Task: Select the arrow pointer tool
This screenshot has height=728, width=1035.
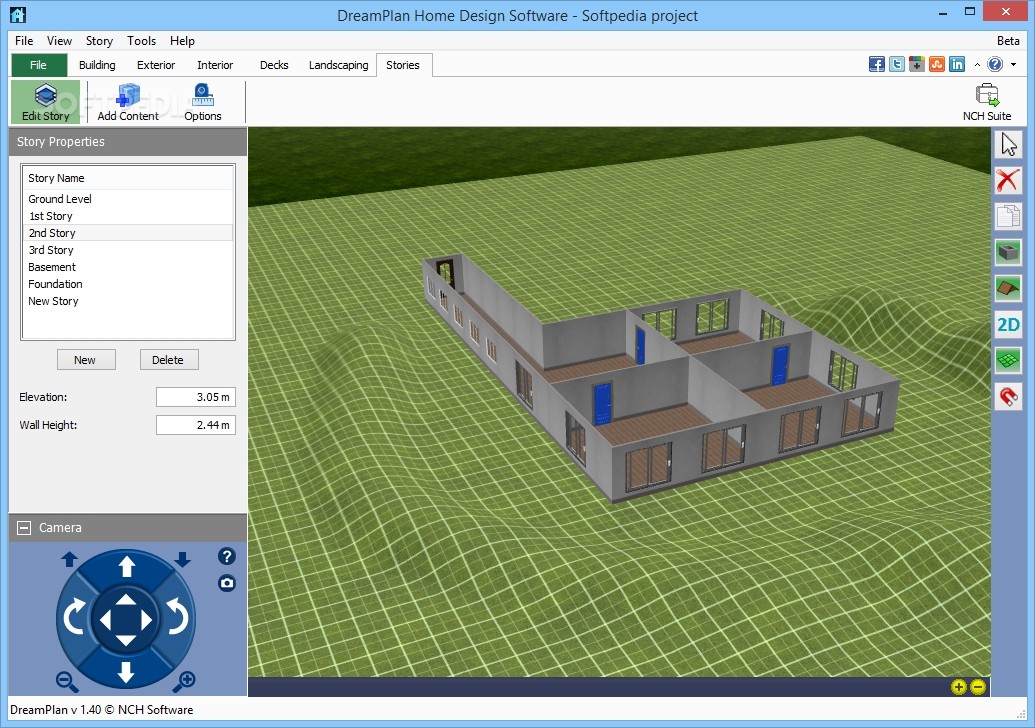Action: pos(1008,145)
